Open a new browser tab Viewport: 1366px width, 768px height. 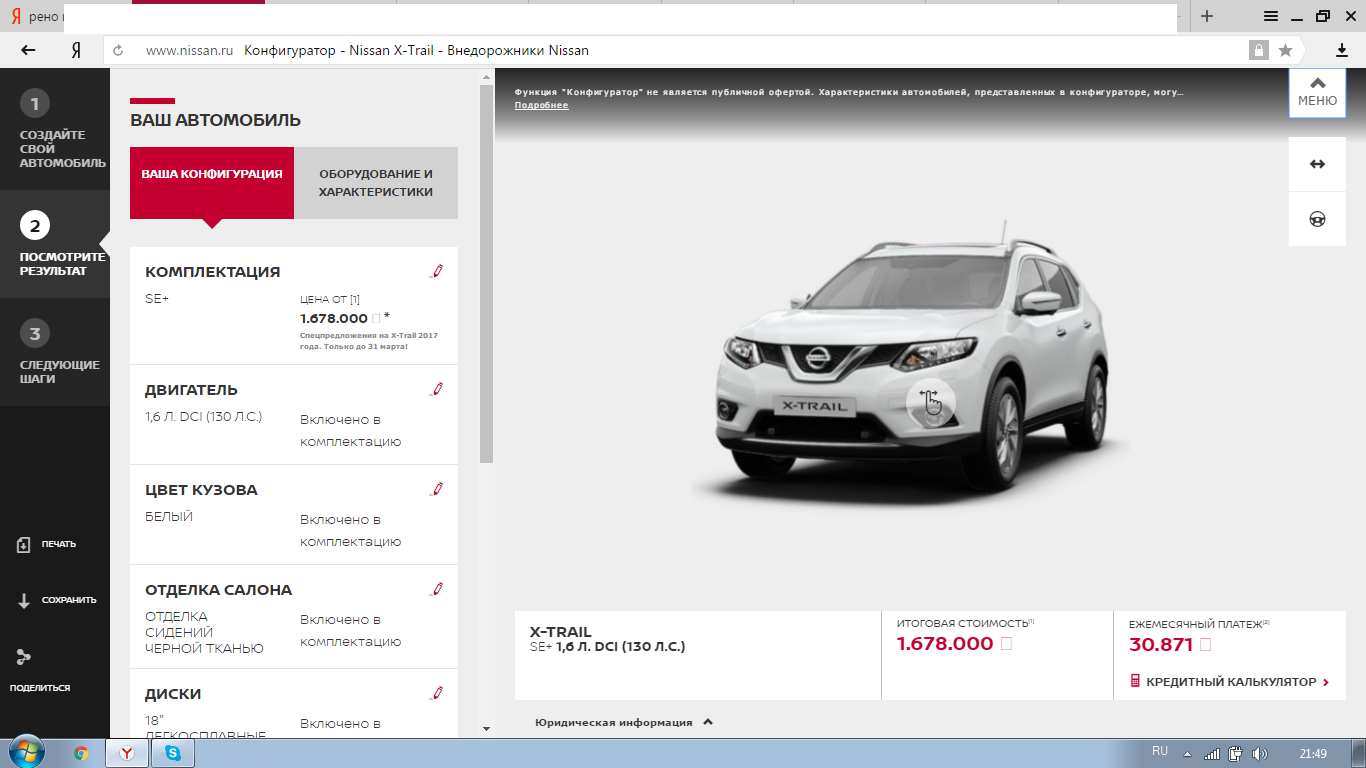click(1207, 16)
